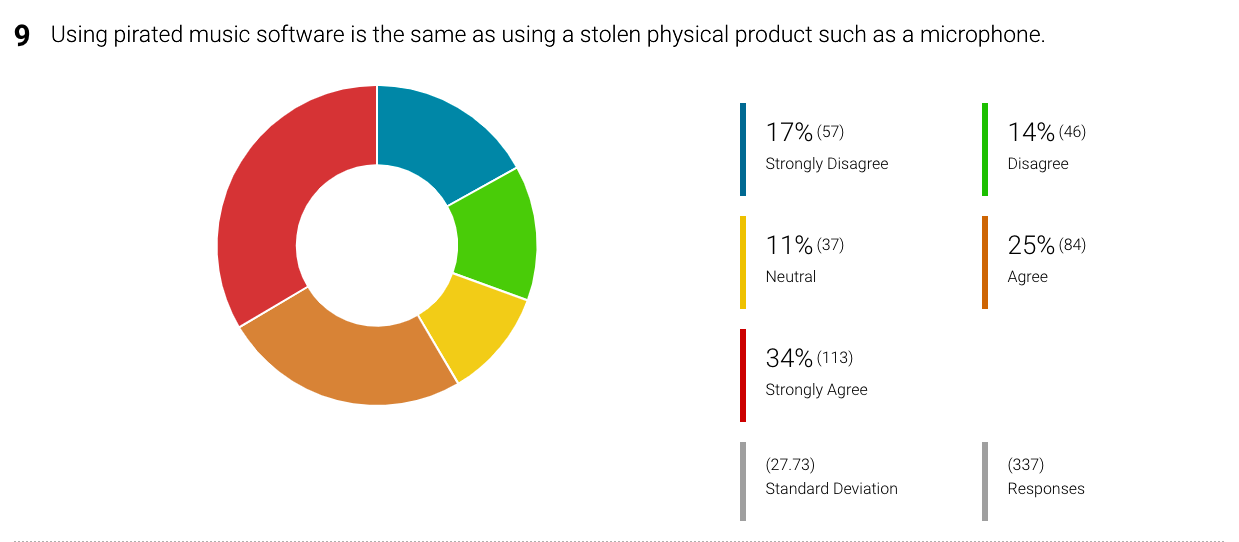Click the question 9 title text

(x=548, y=36)
